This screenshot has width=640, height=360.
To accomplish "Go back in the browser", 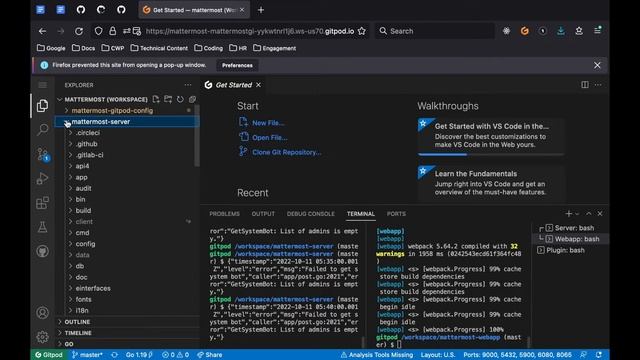I will (42, 31).
